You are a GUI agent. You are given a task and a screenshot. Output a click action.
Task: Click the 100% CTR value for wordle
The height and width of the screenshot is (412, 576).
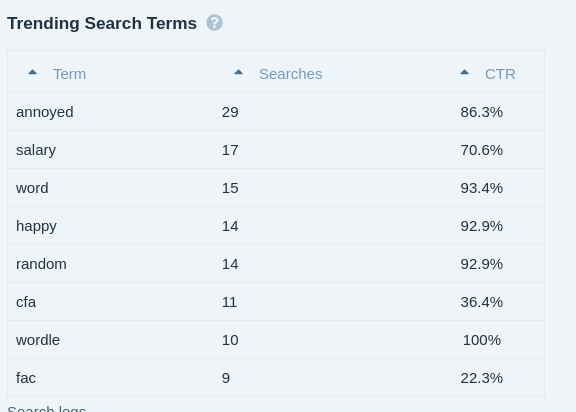click(x=482, y=340)
